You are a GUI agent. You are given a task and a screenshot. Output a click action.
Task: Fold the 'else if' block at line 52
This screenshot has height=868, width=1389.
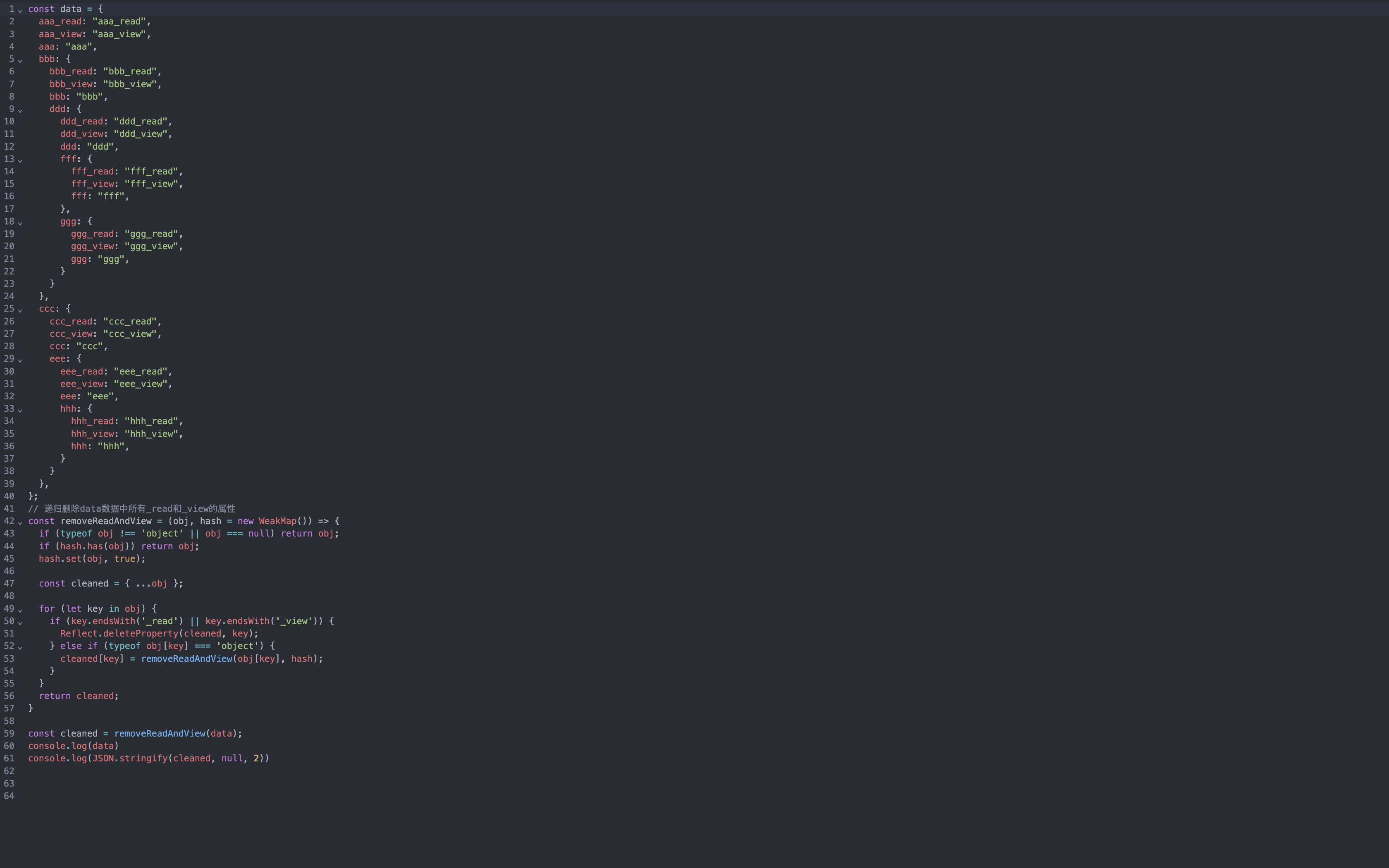(20, 647)
